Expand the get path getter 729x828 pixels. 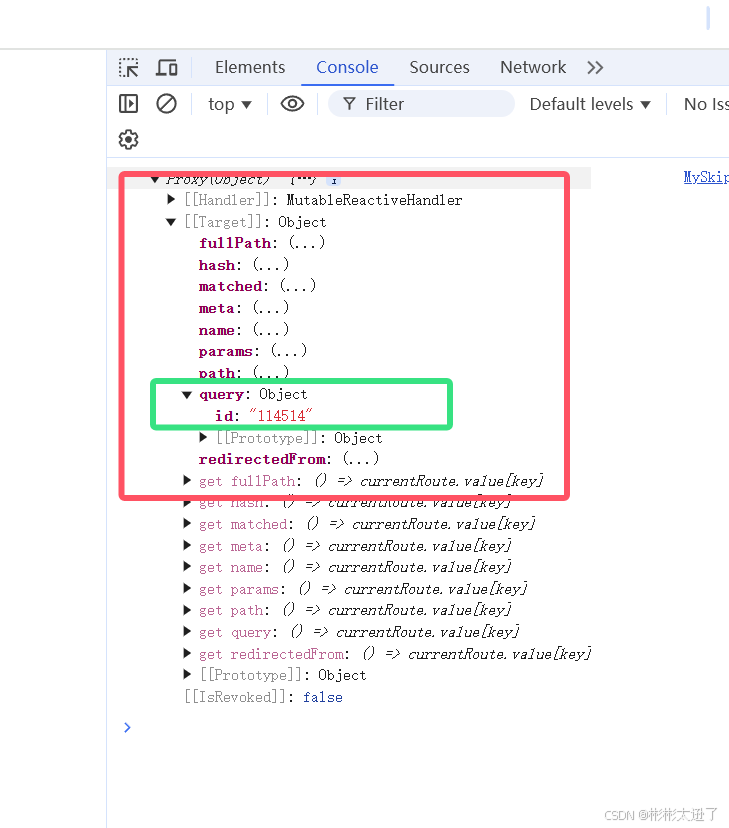coord(186,610)
